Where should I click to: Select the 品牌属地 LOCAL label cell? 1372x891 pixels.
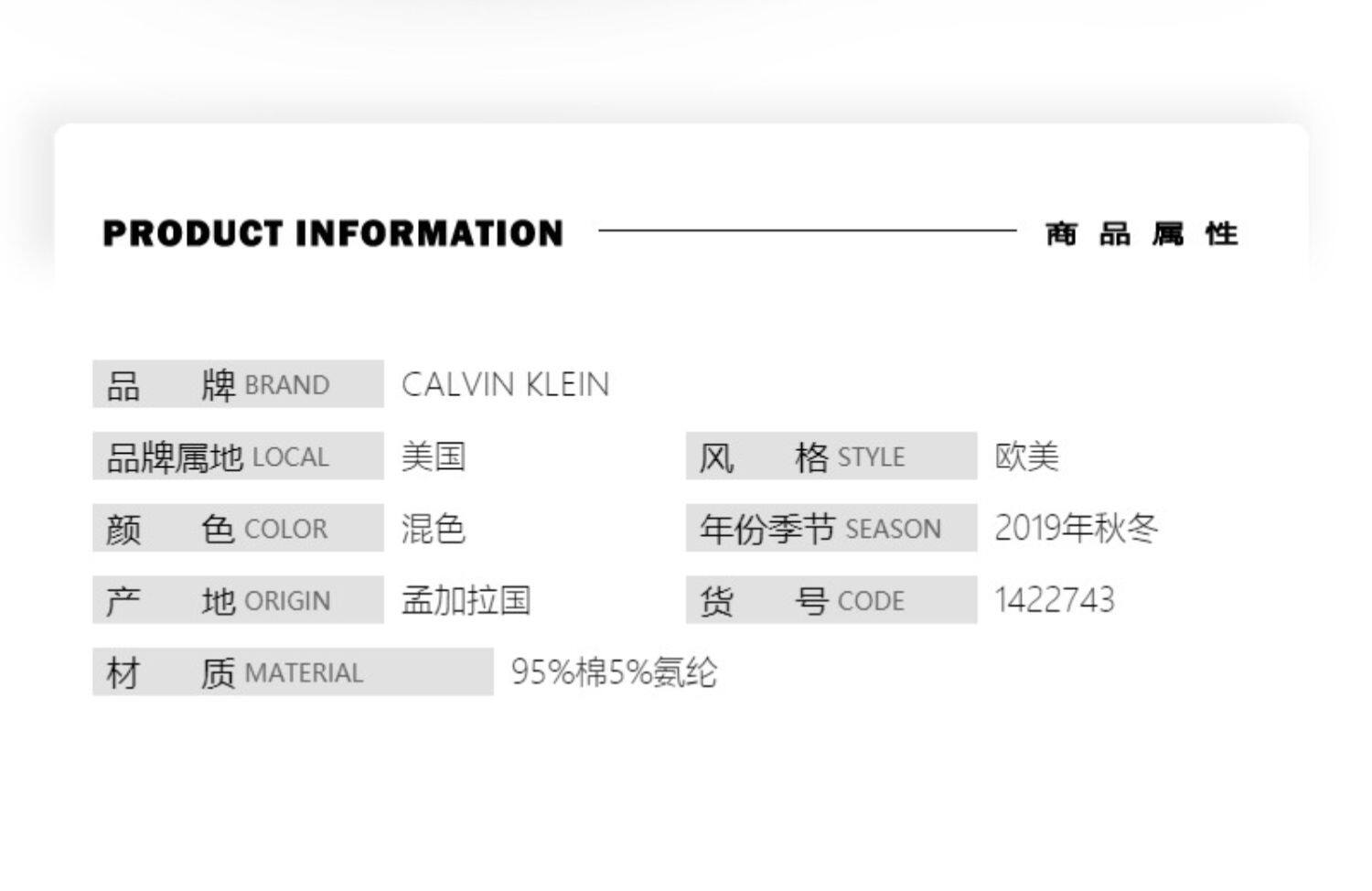click(238, 456)
